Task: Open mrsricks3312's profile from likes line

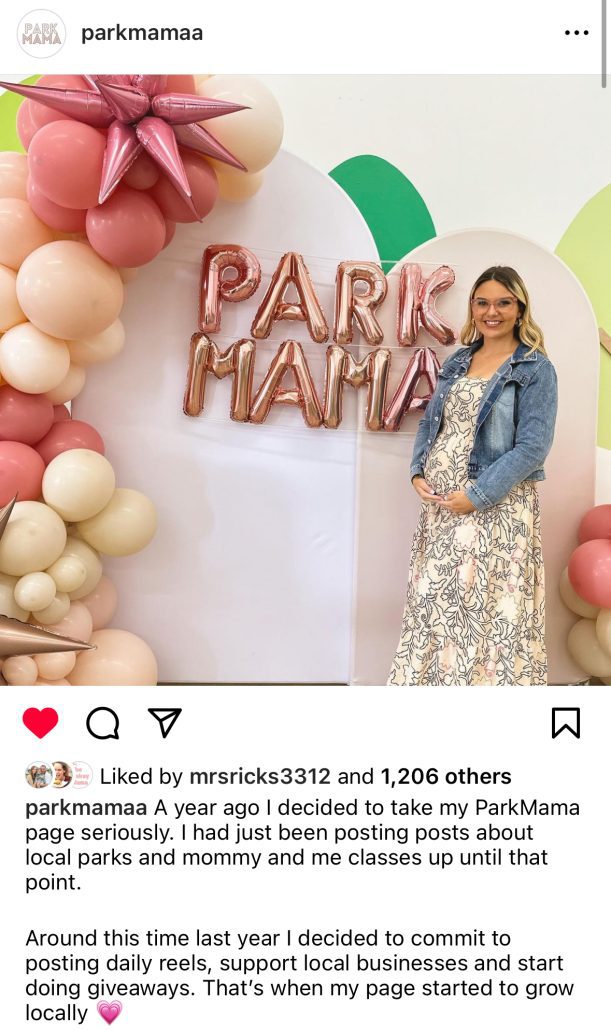Action: (260, 776)
